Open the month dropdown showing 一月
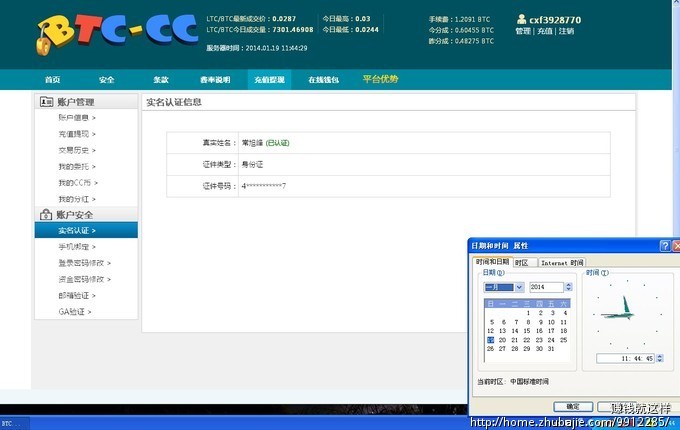 pyautogui.click(x=504, y=287)
